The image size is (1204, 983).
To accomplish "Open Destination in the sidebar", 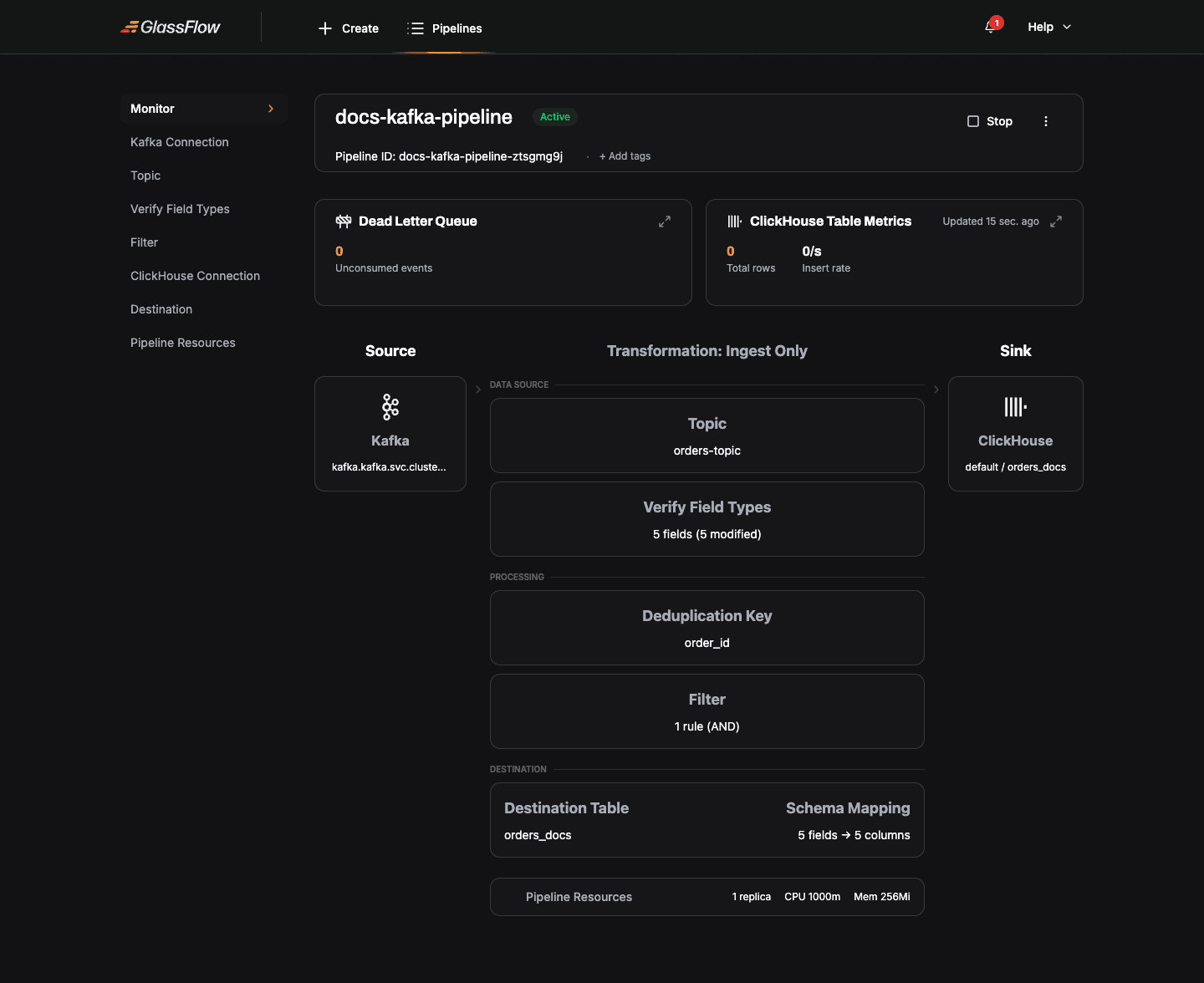I will [161, 309].
